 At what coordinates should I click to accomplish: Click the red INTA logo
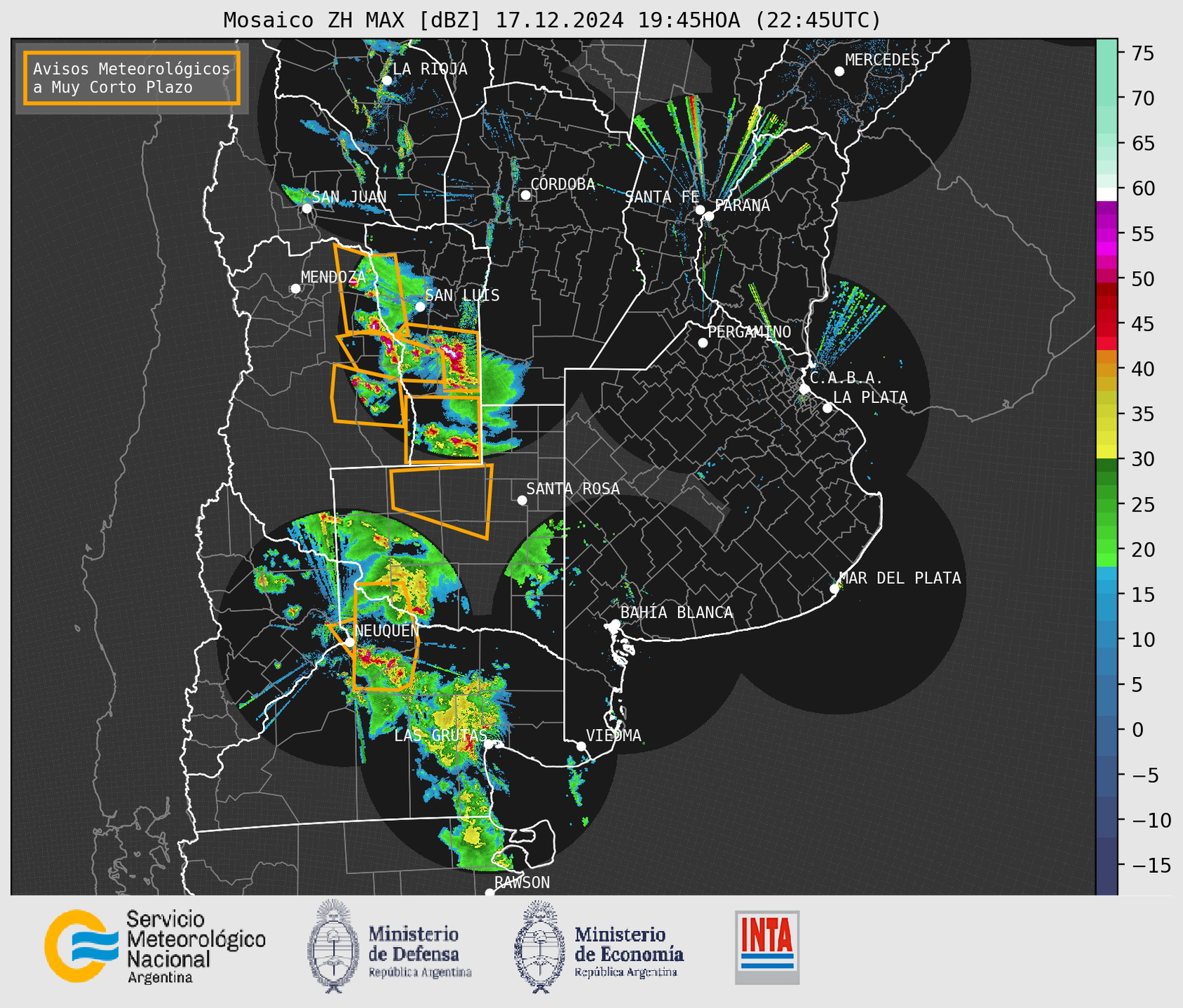(767, 947)
